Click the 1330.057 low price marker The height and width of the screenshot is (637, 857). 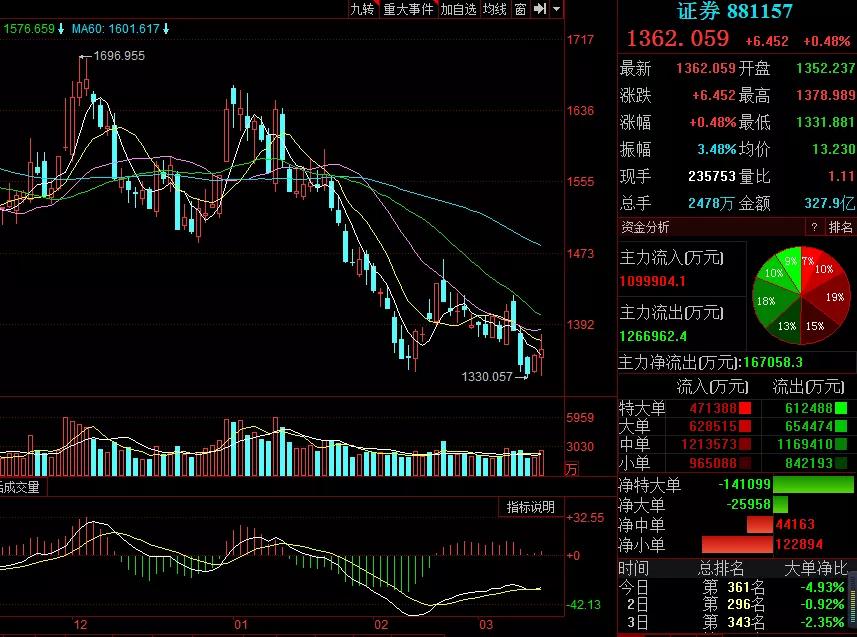494,377
